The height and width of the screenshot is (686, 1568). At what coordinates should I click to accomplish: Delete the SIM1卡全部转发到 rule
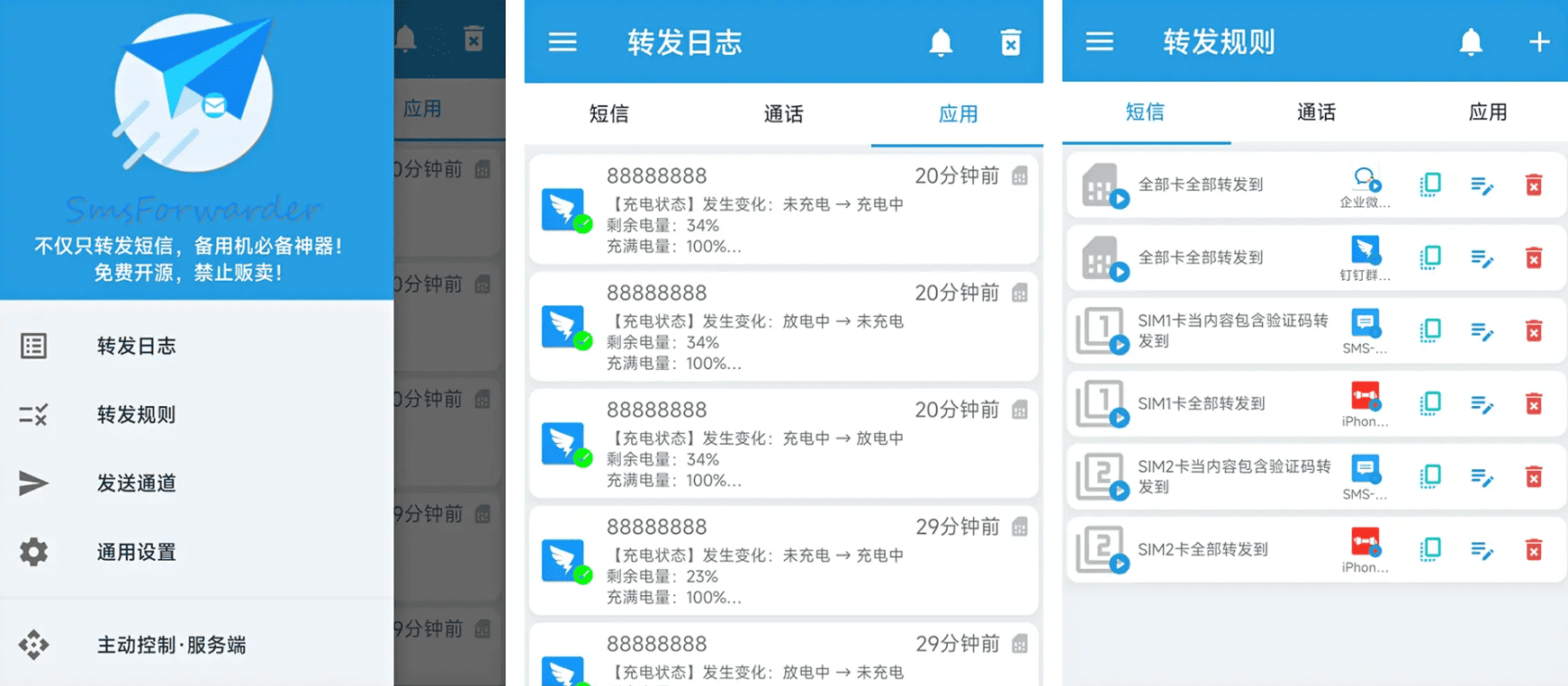(x=1534, y=404)
